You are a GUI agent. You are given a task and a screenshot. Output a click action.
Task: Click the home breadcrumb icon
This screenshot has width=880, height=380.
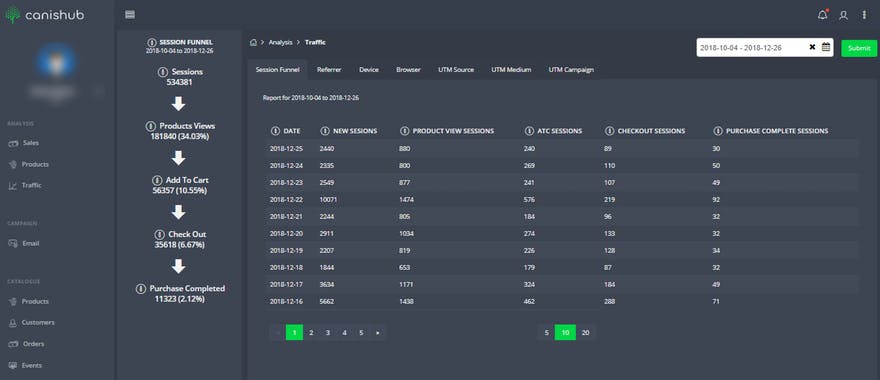tap(253, 42)
